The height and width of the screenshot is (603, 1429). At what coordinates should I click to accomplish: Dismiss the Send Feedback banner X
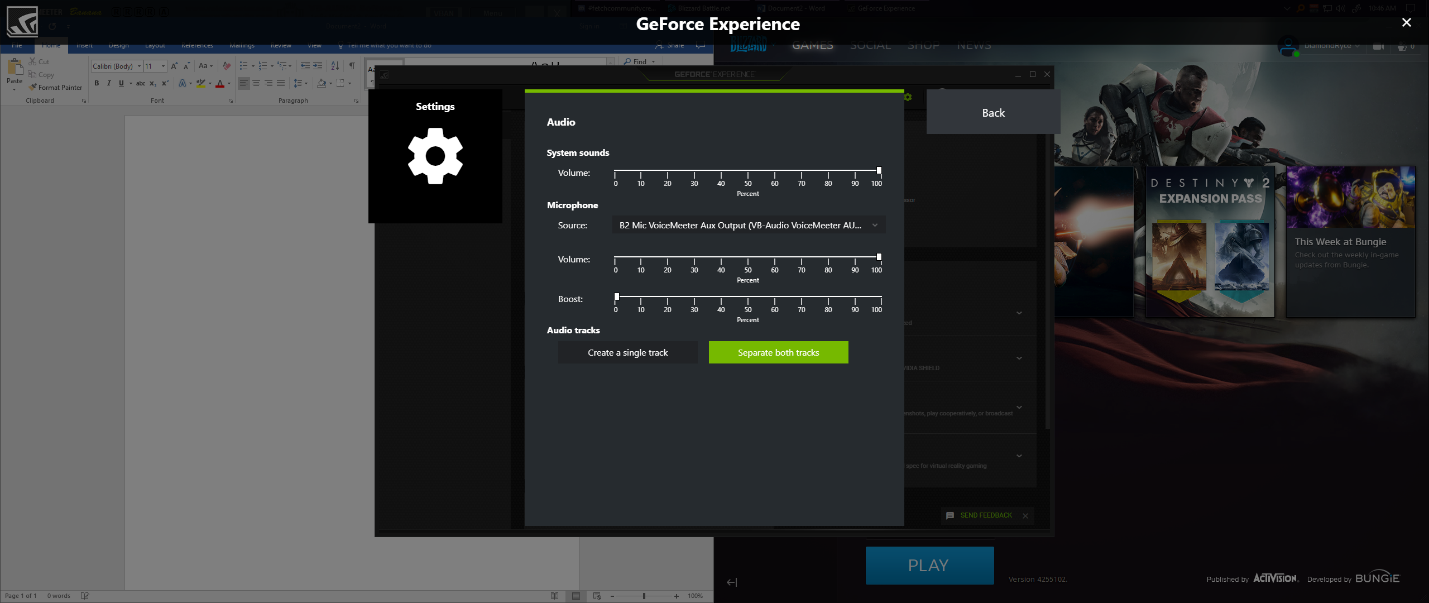click(1025, 515)
